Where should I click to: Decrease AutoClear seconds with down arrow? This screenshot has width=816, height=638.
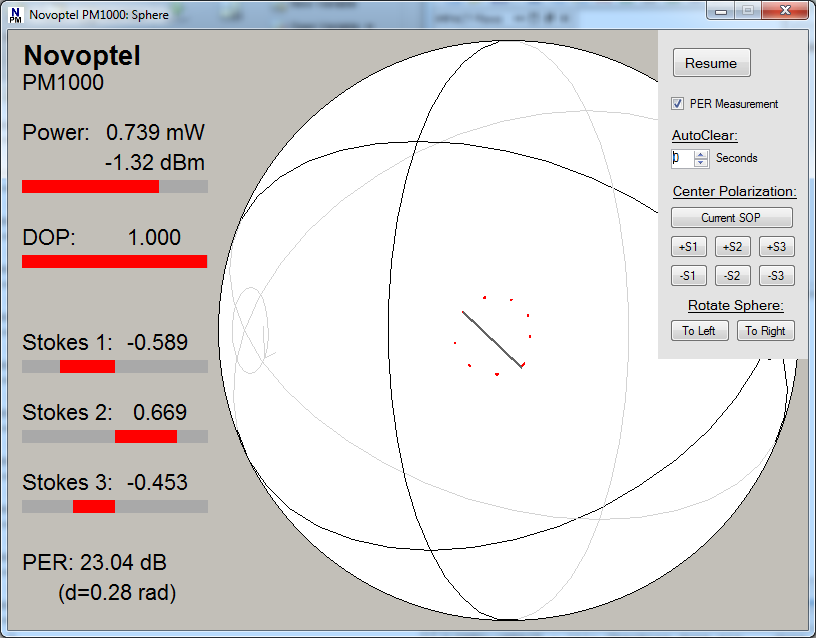click(701, 163)
